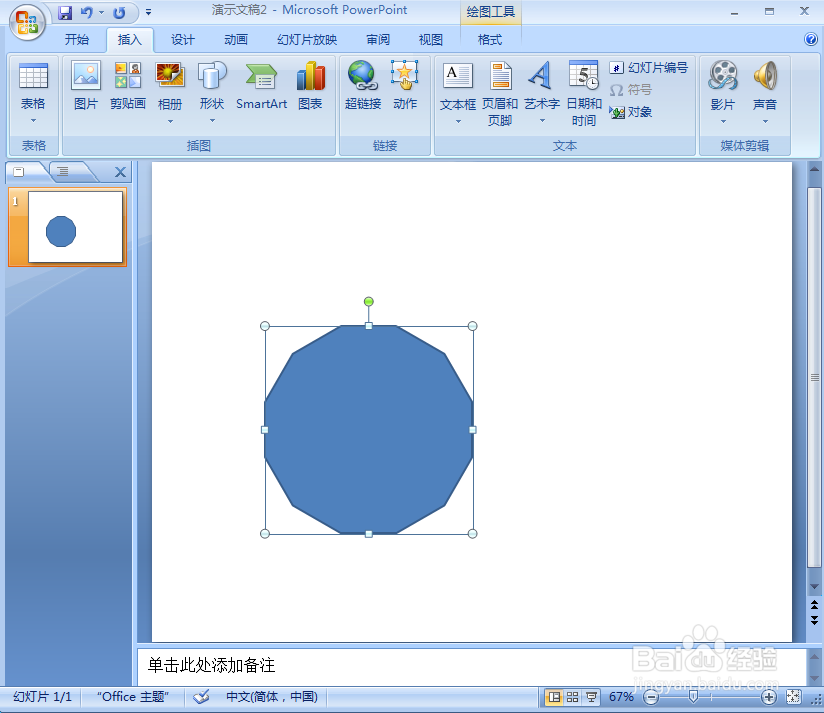
Task: Select slide 1 thumbnail
Action: pos(75,226)
